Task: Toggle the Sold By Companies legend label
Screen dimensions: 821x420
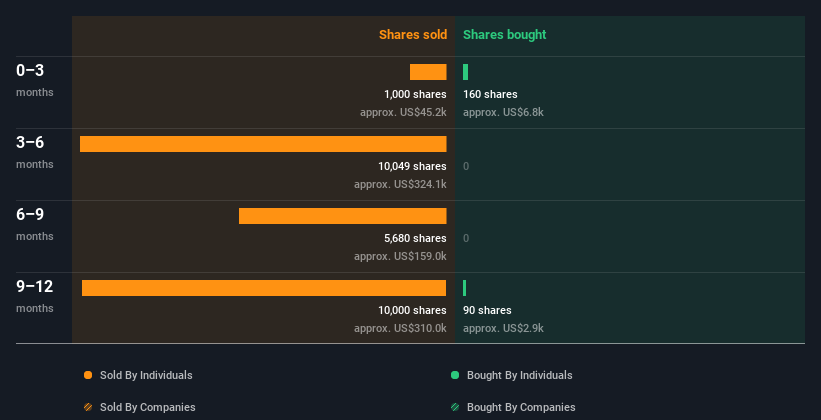Action: tap(148, 407)
